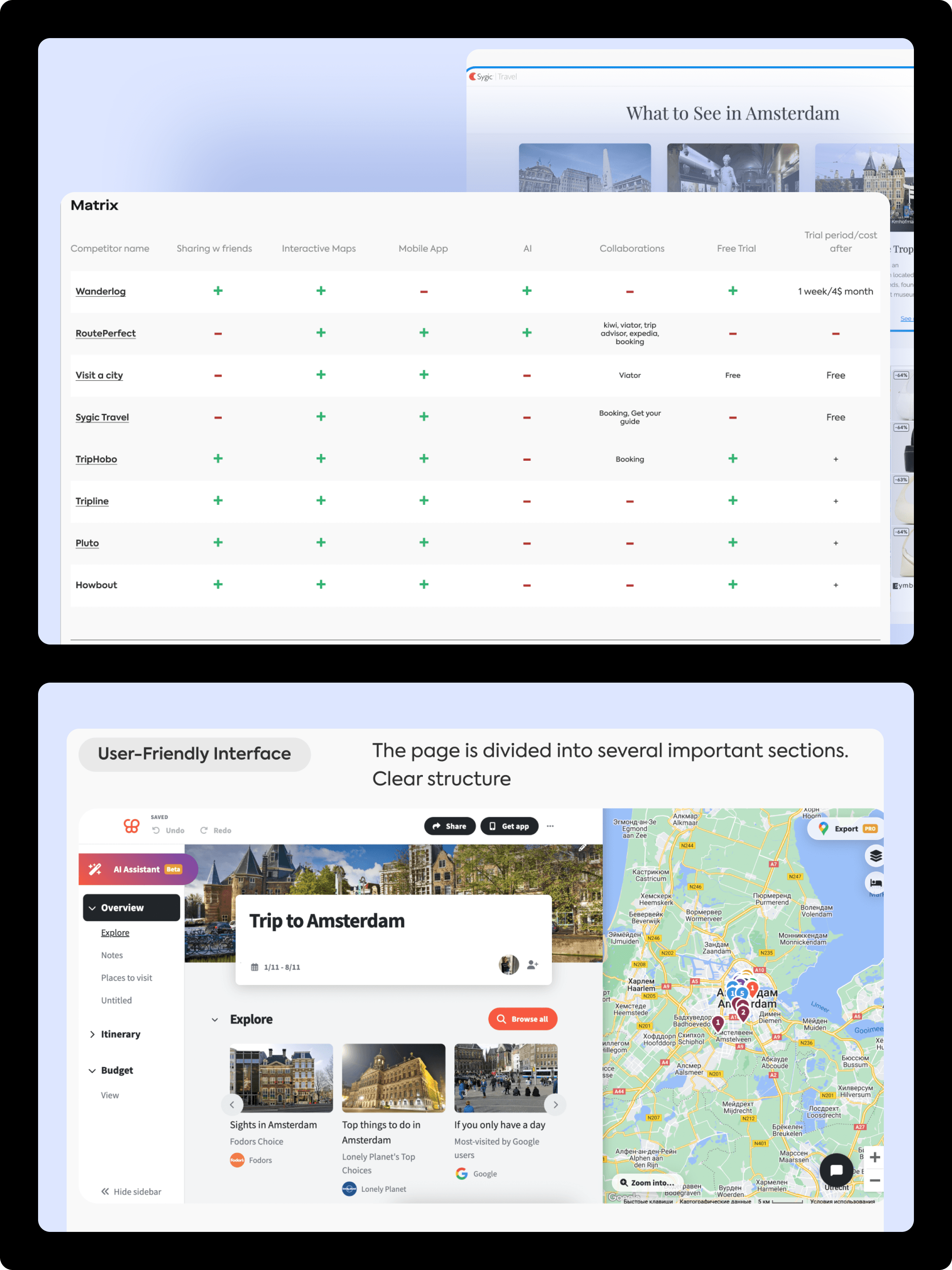Open the three-dots more options menu
The image size is (952, 1270).
(550, 826)
